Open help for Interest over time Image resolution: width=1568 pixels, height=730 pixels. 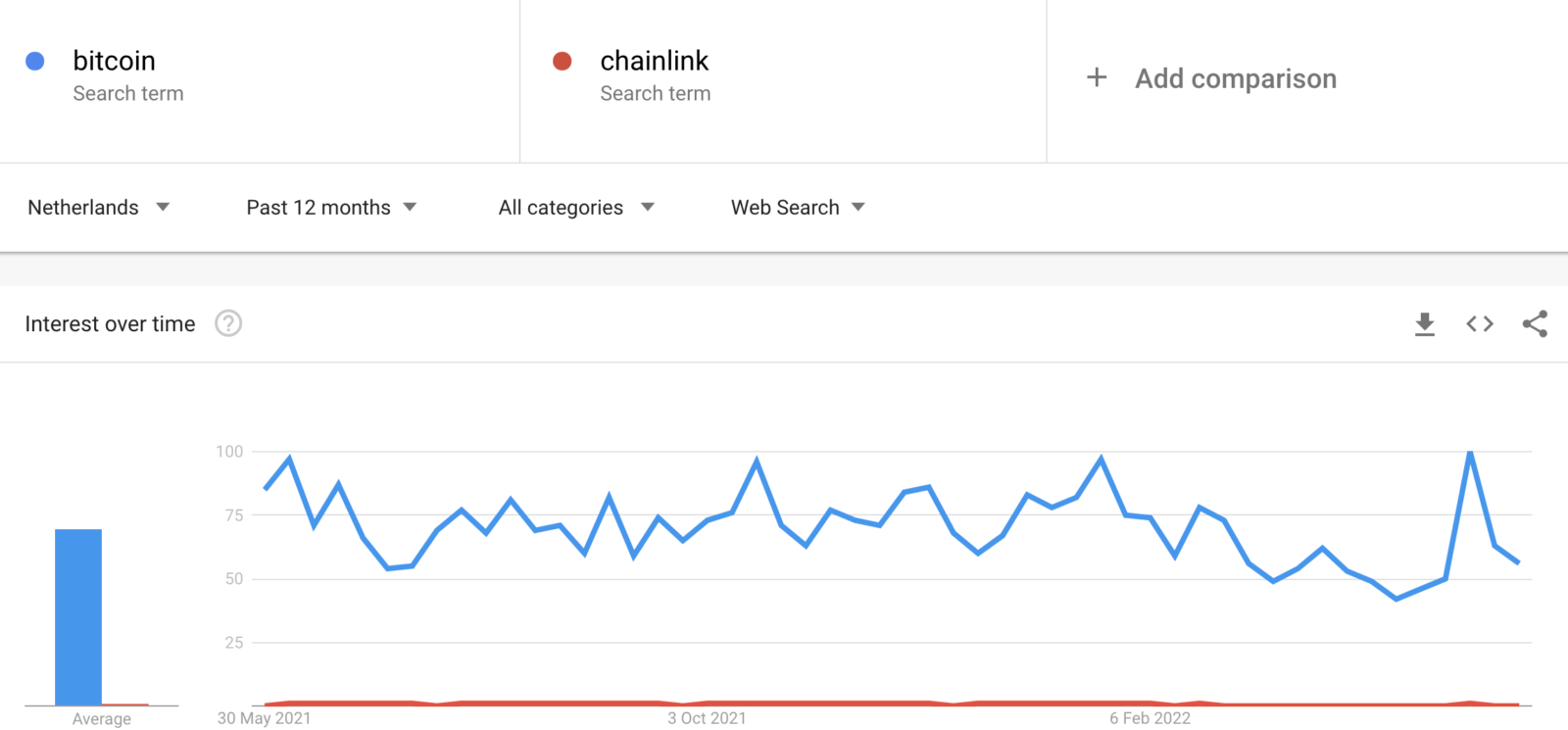(228, 323)
